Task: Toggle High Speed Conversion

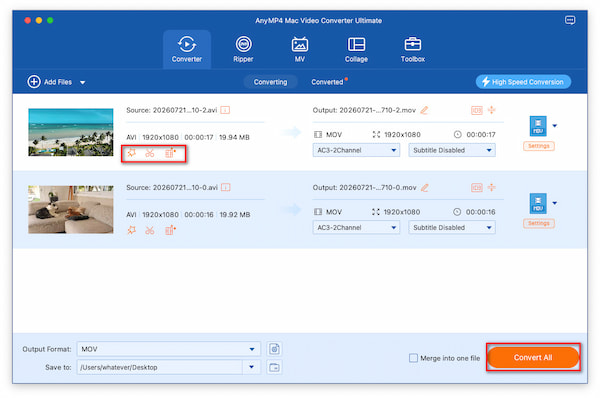Action: [x=523, y=82]
